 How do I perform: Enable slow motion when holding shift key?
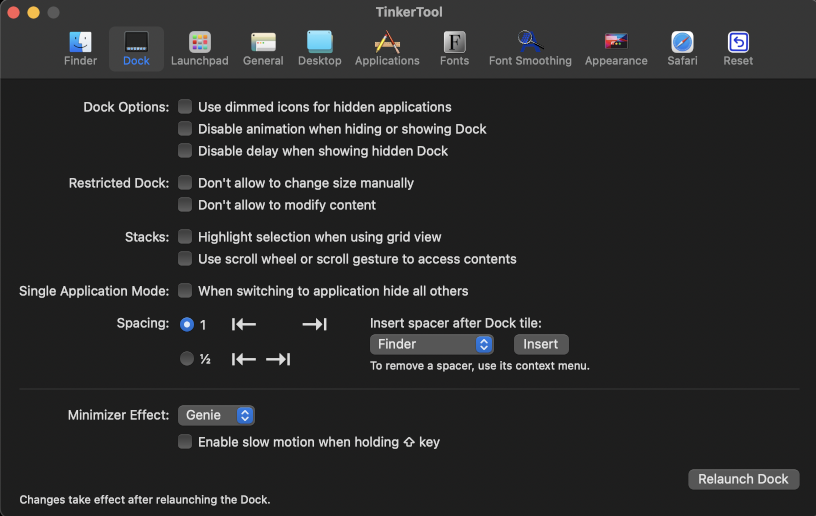[x=185, y=442]
